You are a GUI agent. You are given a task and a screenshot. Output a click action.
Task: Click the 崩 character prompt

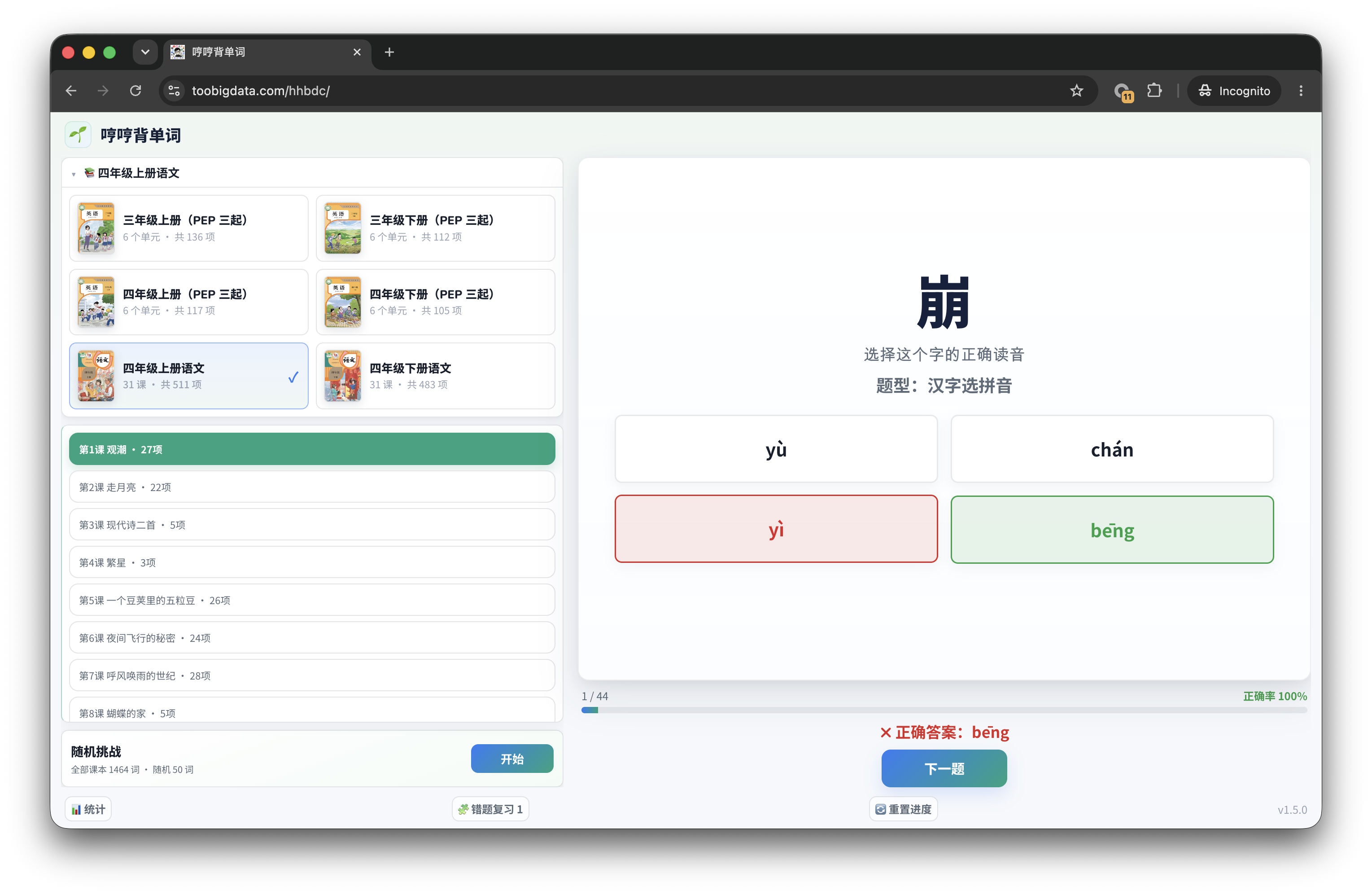point(944,302)
